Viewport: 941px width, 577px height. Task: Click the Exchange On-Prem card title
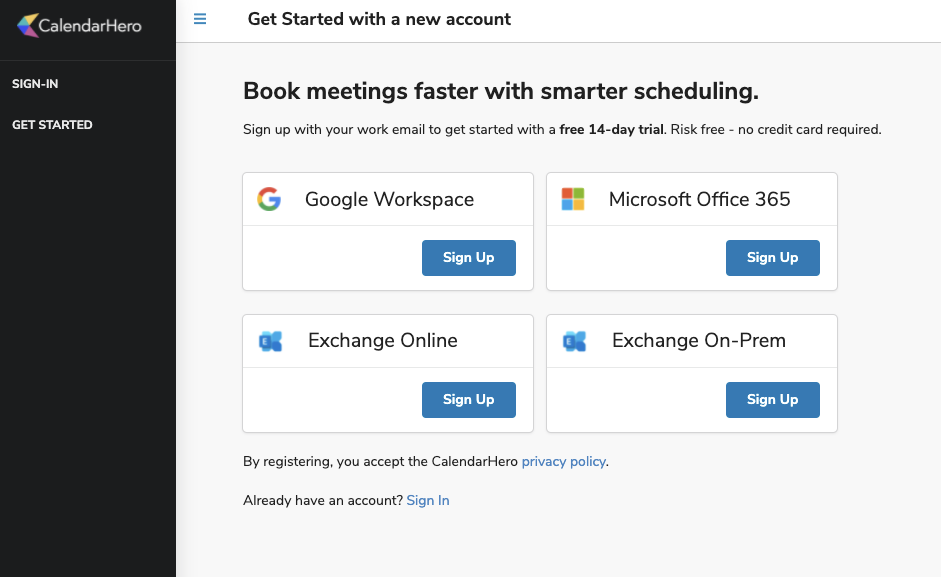(699, 341)
